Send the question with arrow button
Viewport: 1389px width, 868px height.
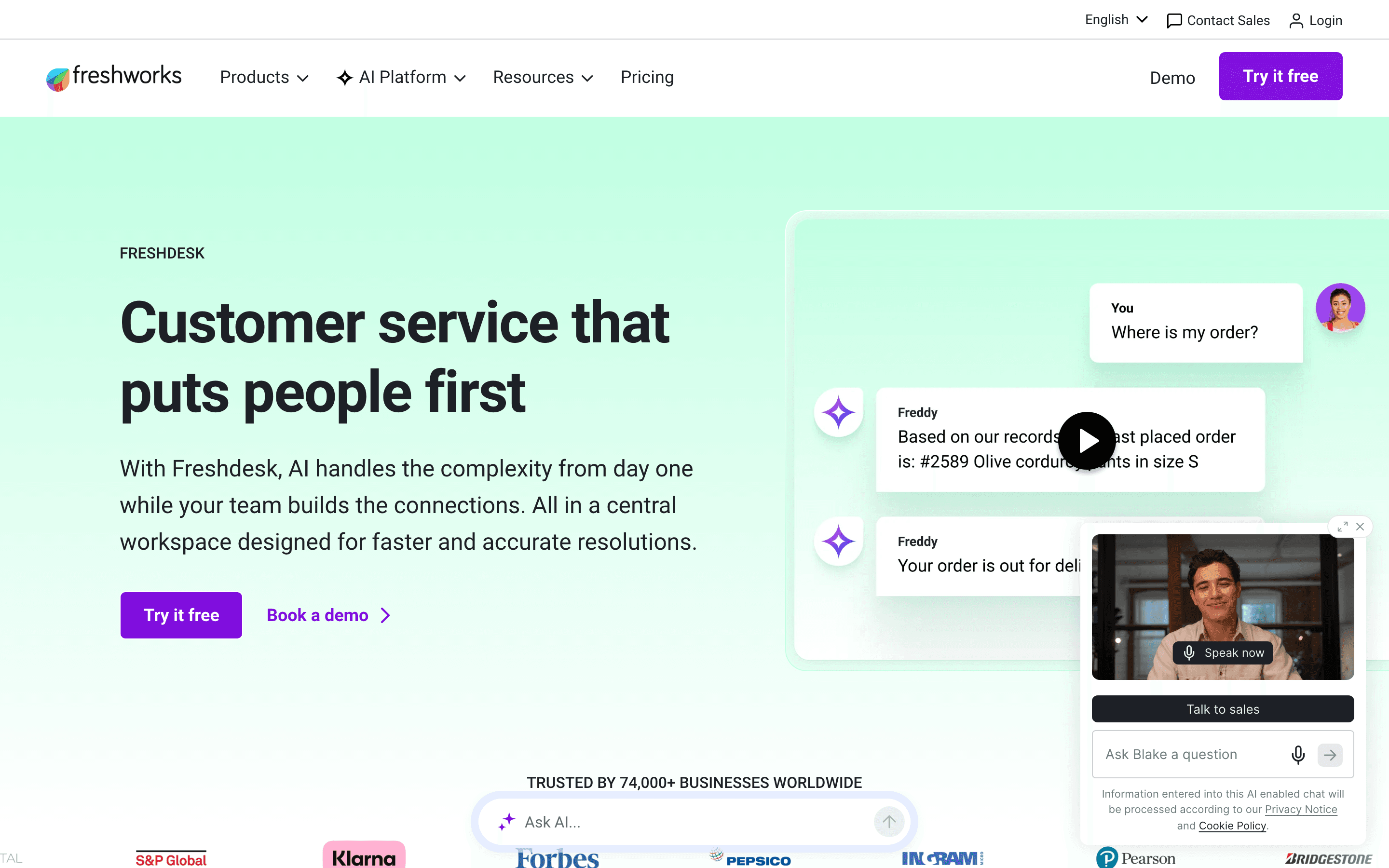[1330, 755]
